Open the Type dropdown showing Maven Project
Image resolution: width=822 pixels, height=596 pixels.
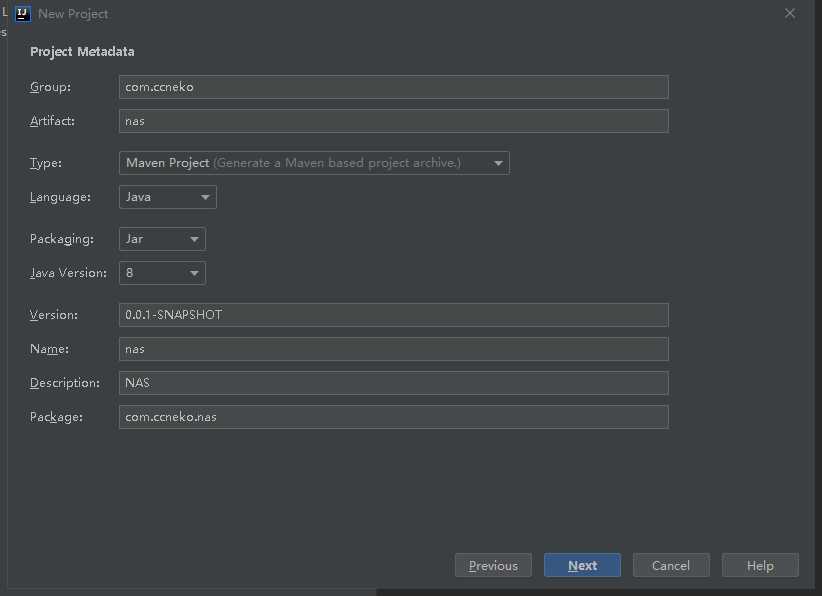[314, 163]
